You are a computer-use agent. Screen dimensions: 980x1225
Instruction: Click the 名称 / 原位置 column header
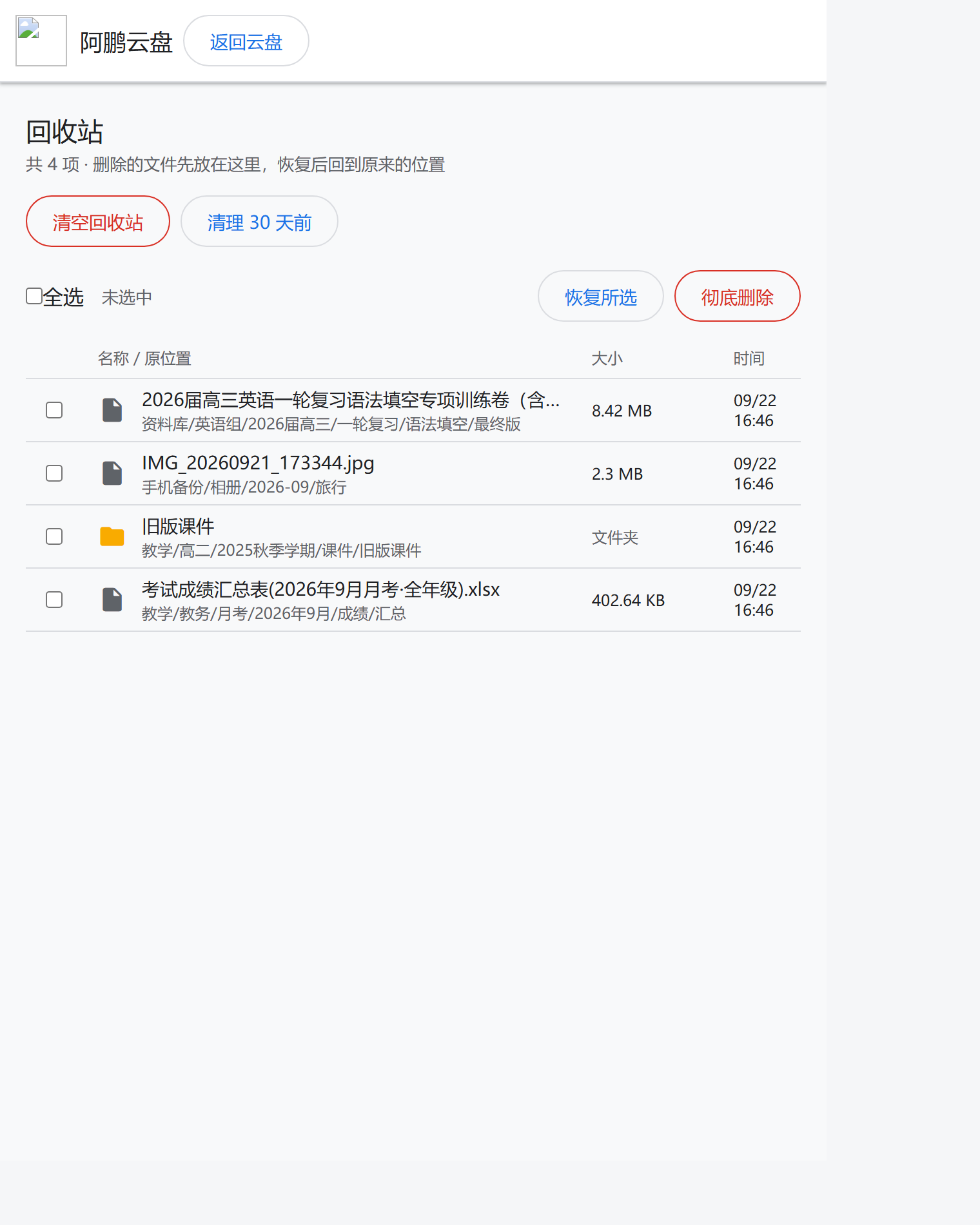pyautogui.click(x=144, y=358)
